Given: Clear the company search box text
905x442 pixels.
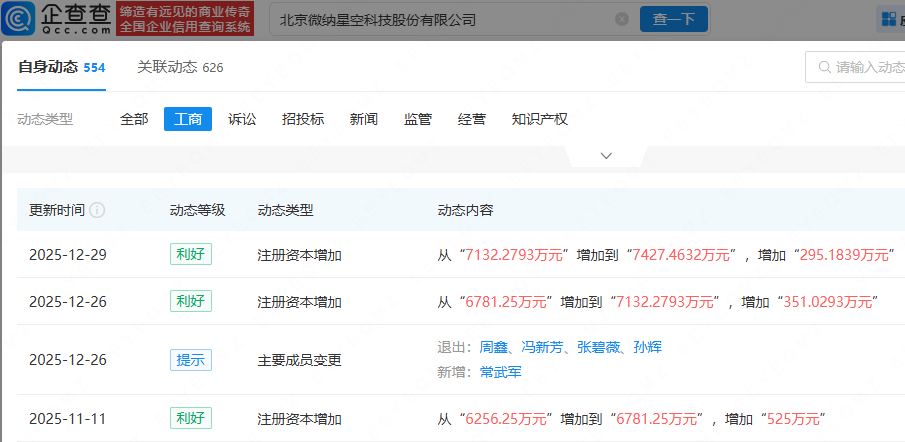Looking at the screenshot, I should 622,19.
